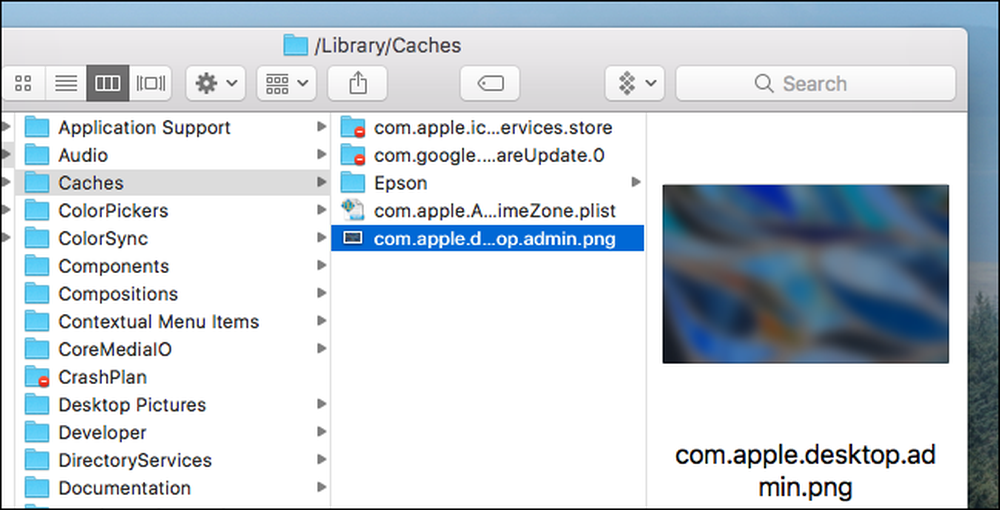The height and width of the screenshot is (510, 1000).
Task: Expand the Audio folder arrow
Action: [x=321, y=154]
